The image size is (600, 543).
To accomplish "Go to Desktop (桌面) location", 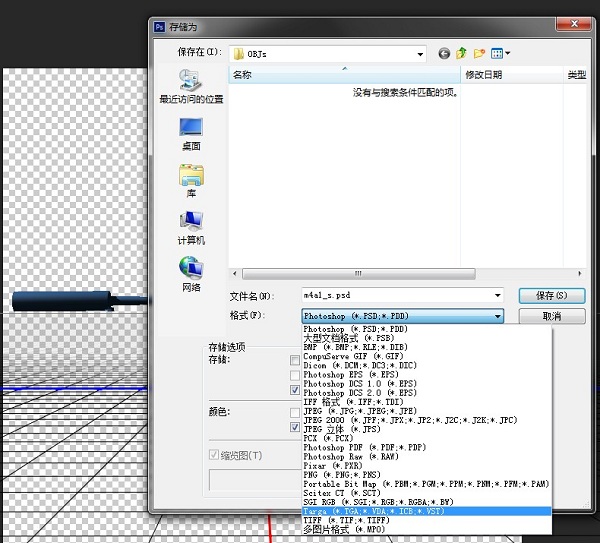I will [x=191, y=134].
